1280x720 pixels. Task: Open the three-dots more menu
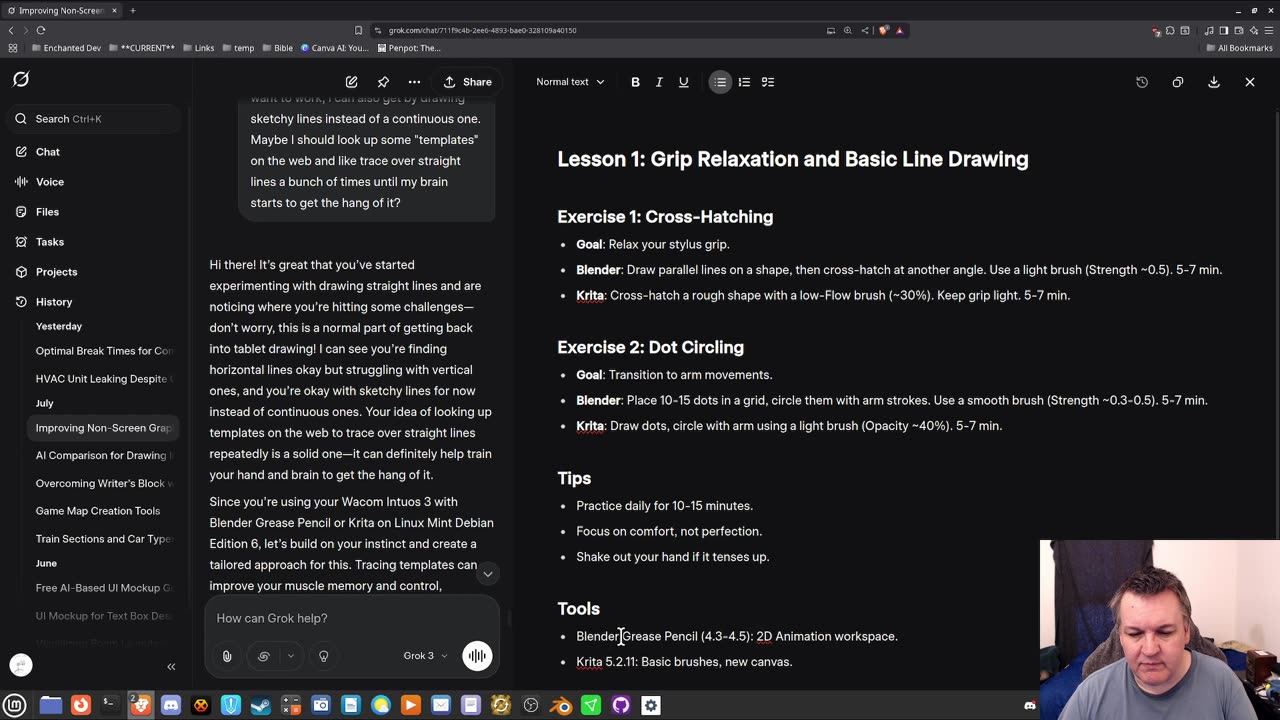(414, 82)
